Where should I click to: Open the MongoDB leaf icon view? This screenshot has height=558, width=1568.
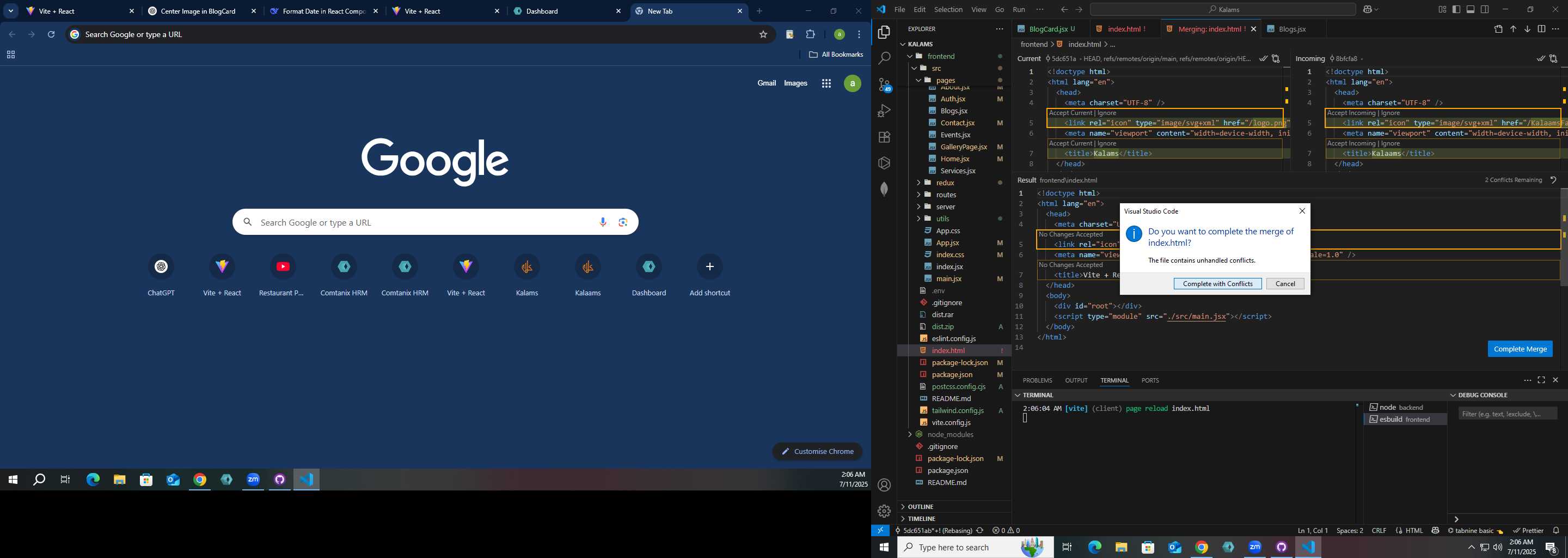coord(884,189)
